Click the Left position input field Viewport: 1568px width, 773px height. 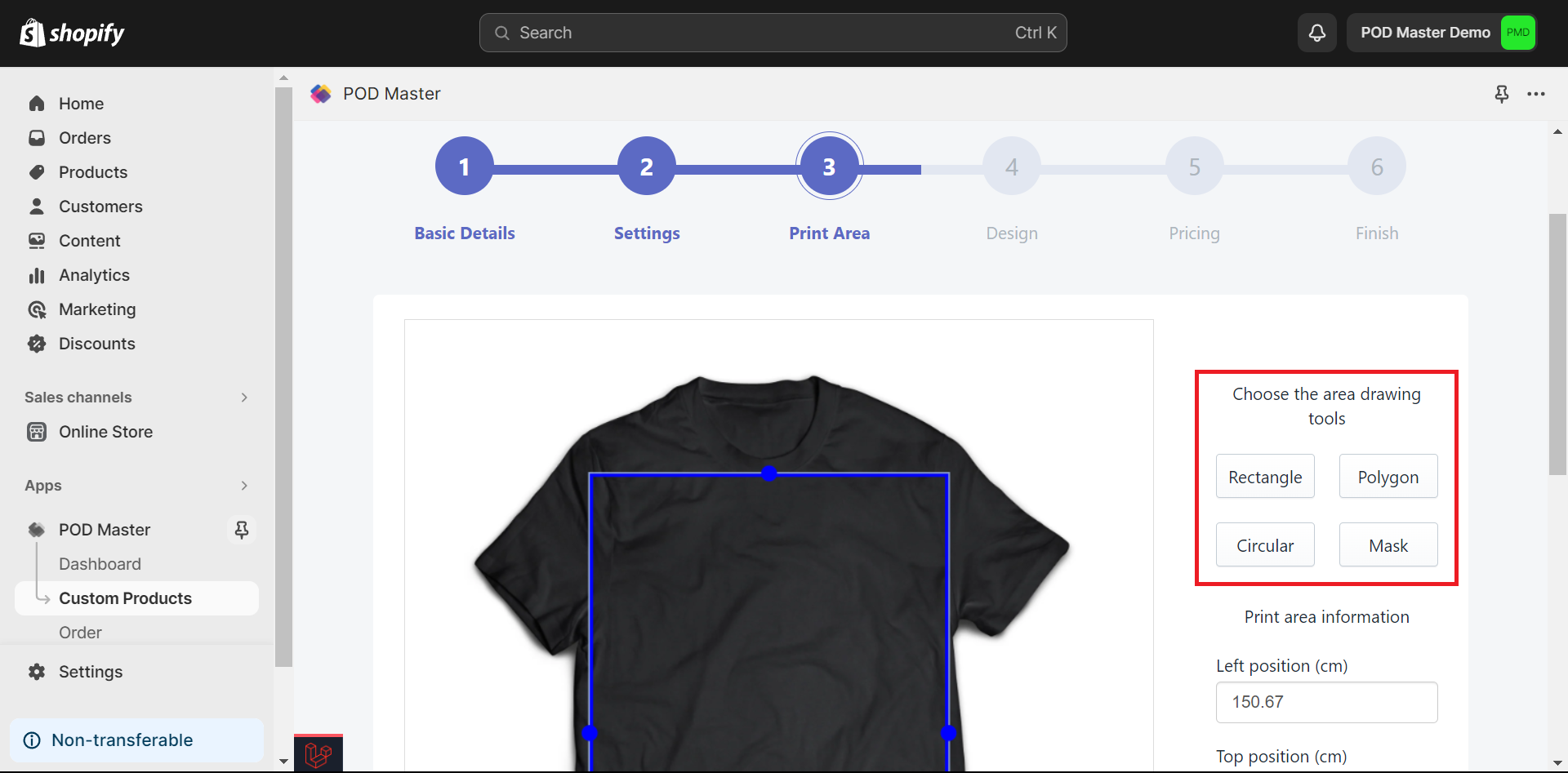(1327, 702)
